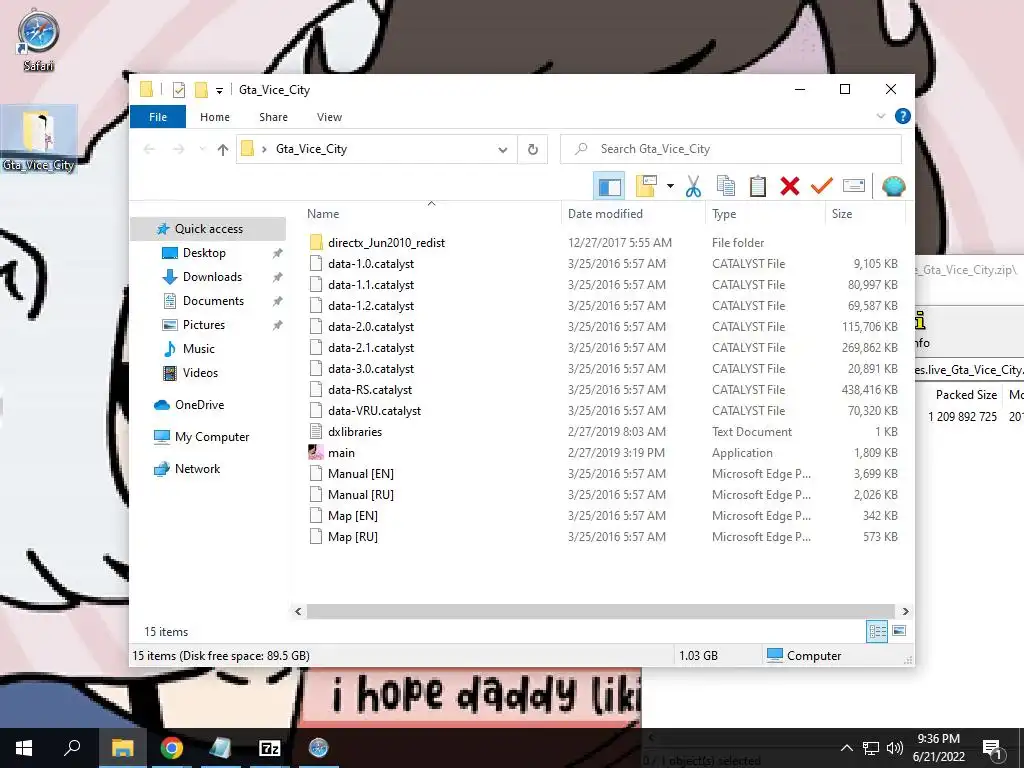Click the Search Gta_Vice_City field
Viewport: 1024px width, 768px height.
pos(731,149)
